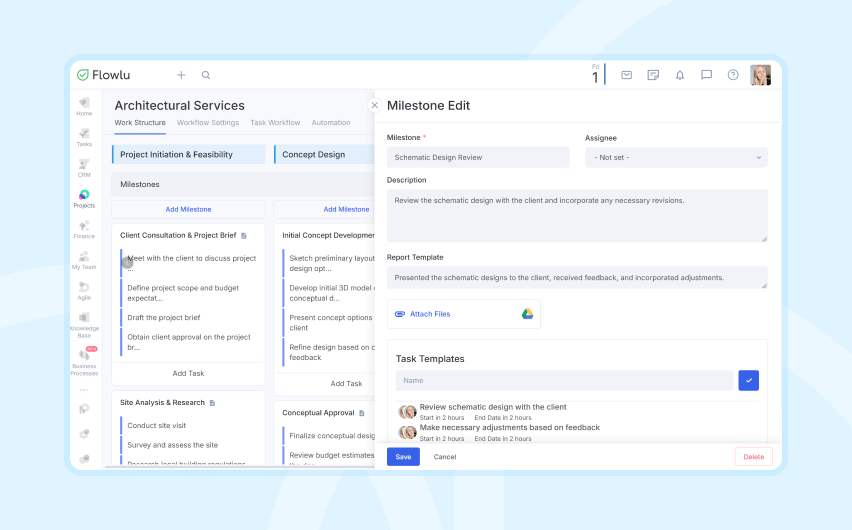The width and height of the screenshot is (852, 530).
Task: Close the Milestone Edit panel
Action: click(x=375, y=105)
